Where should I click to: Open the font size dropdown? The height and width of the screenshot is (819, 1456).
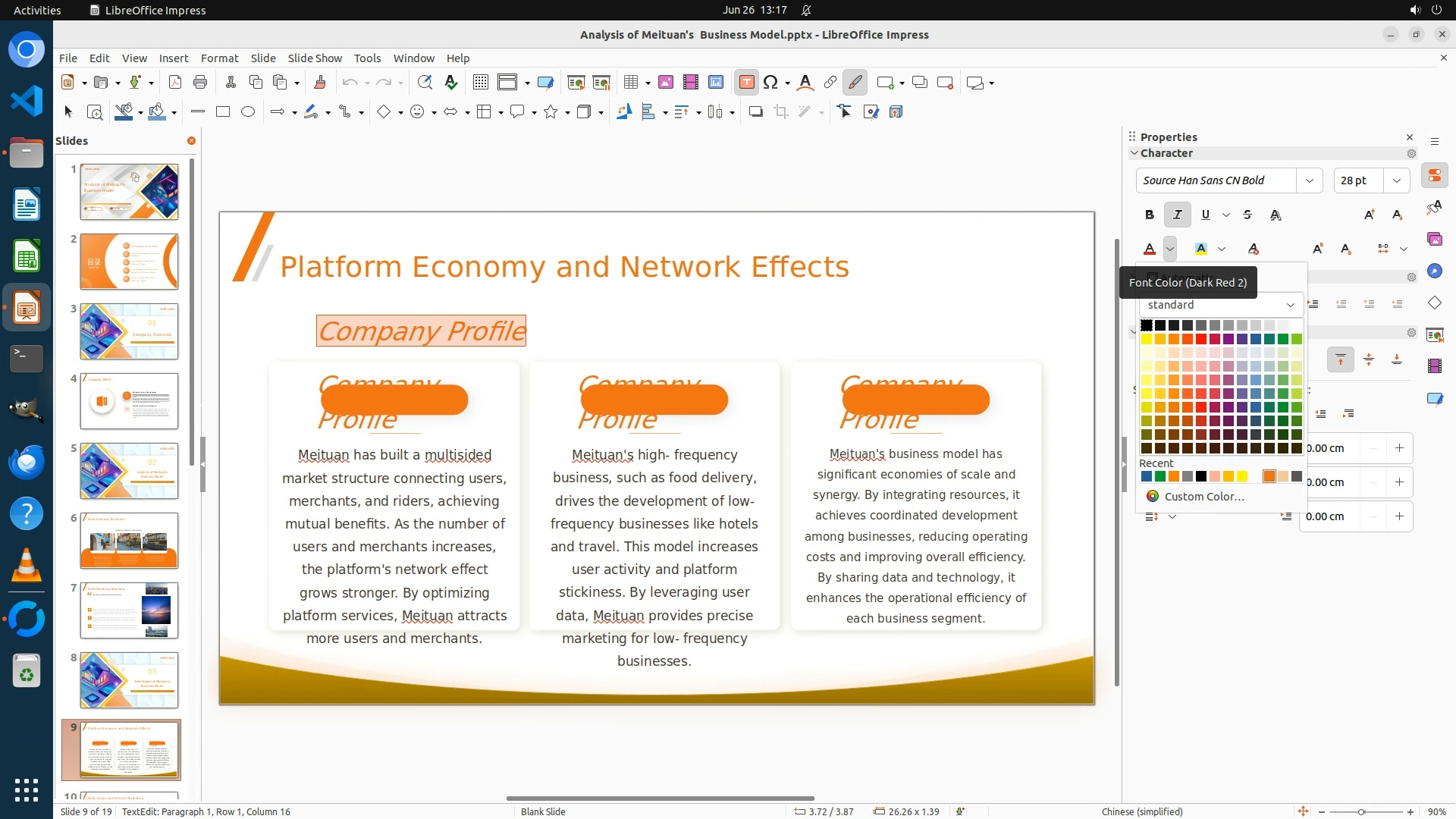click(1396, 180)
